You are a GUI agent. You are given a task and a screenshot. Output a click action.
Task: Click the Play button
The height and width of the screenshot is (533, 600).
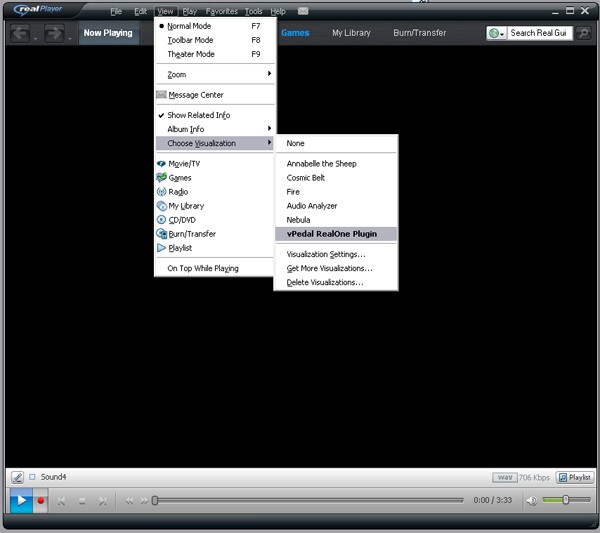click(x=21, y=500)
